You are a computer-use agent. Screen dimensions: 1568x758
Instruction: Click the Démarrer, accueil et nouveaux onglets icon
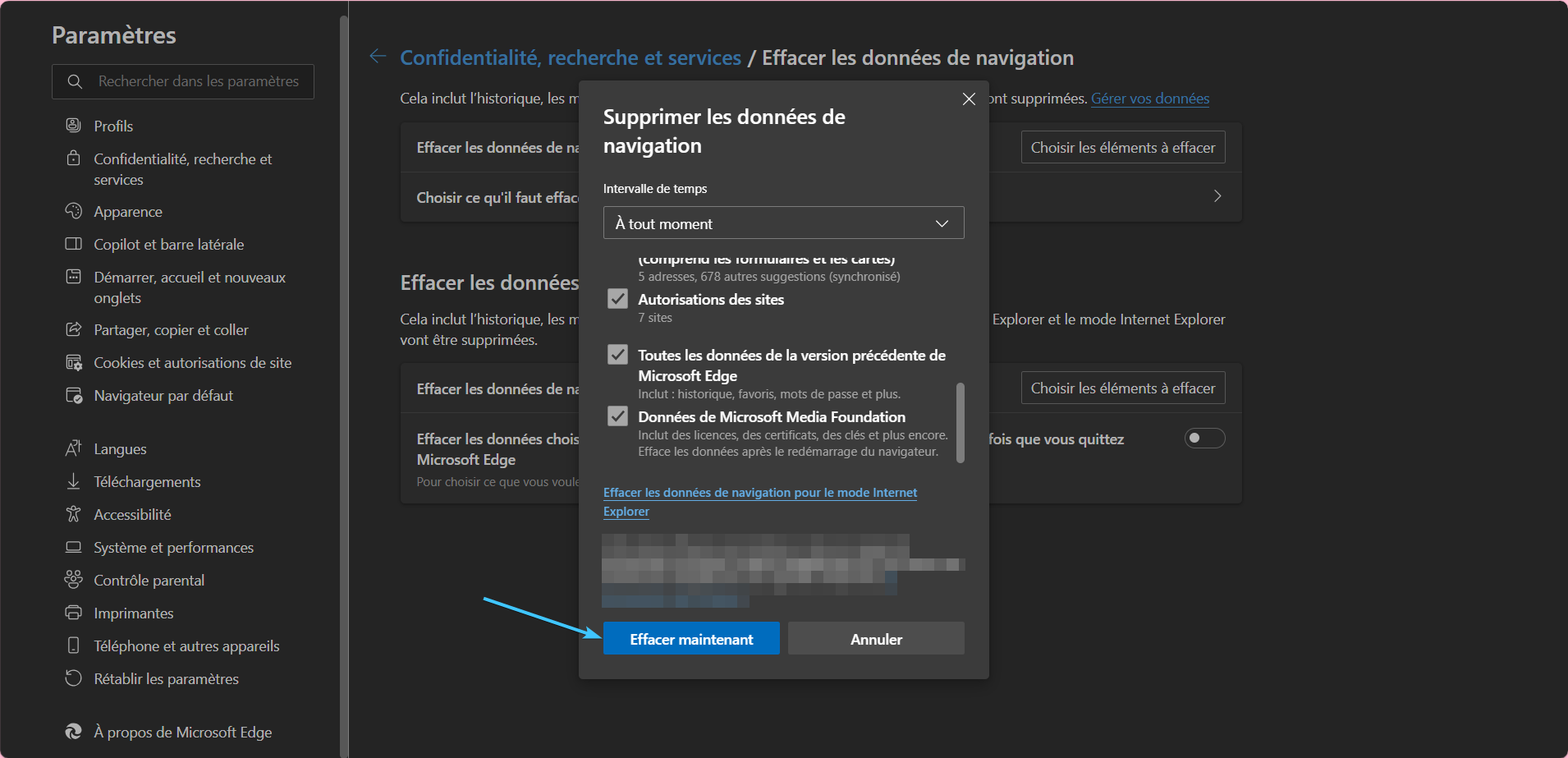click(x=73, y=277)
